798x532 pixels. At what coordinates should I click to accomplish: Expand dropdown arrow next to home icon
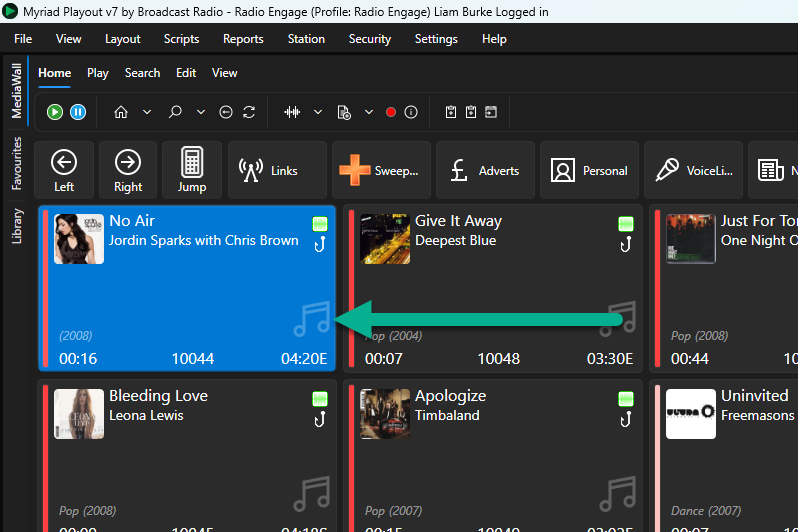click(x=147, y=112)
